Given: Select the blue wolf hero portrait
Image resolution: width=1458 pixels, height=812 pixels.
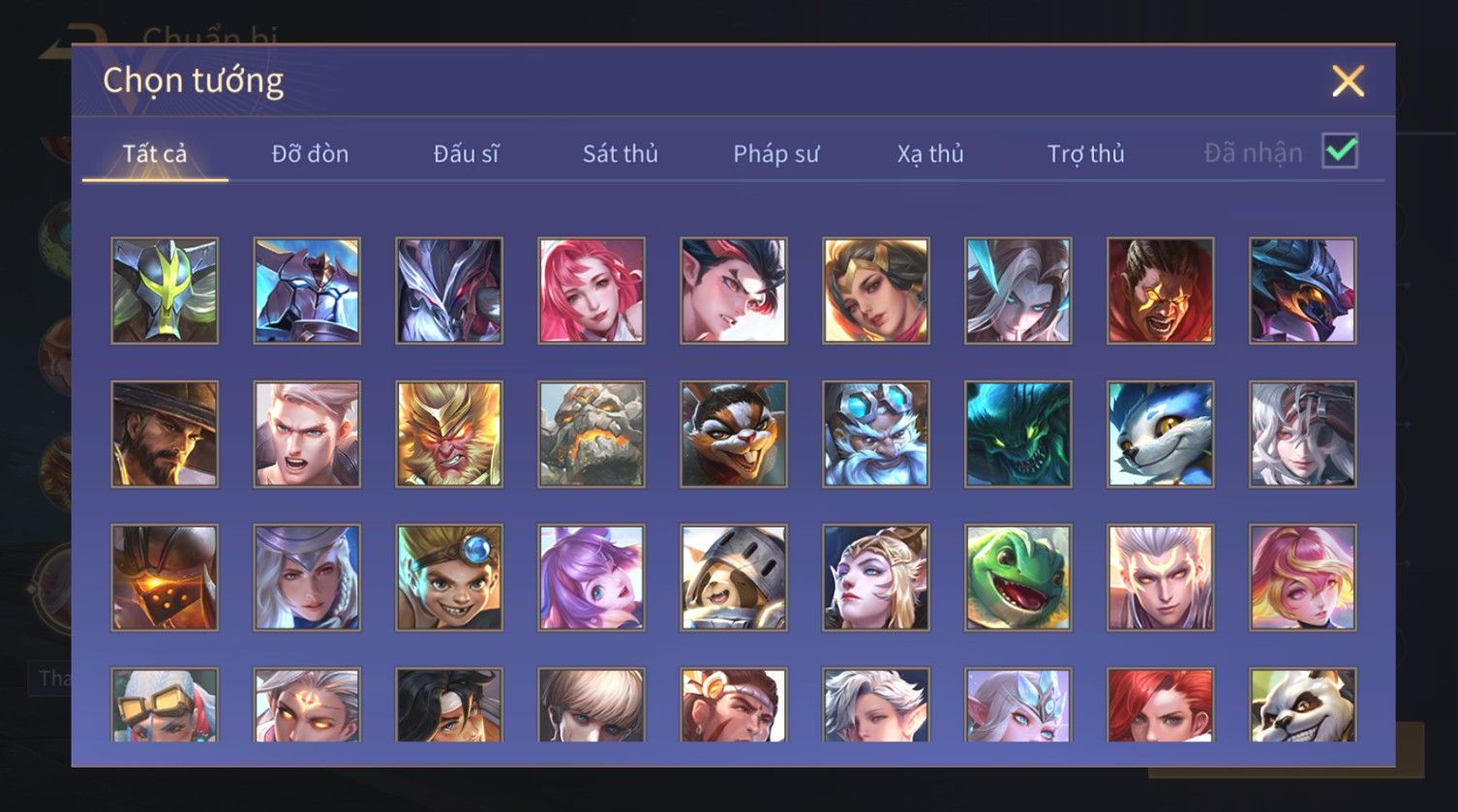Looking at the screenshot, I should (x=1160, y=434).
